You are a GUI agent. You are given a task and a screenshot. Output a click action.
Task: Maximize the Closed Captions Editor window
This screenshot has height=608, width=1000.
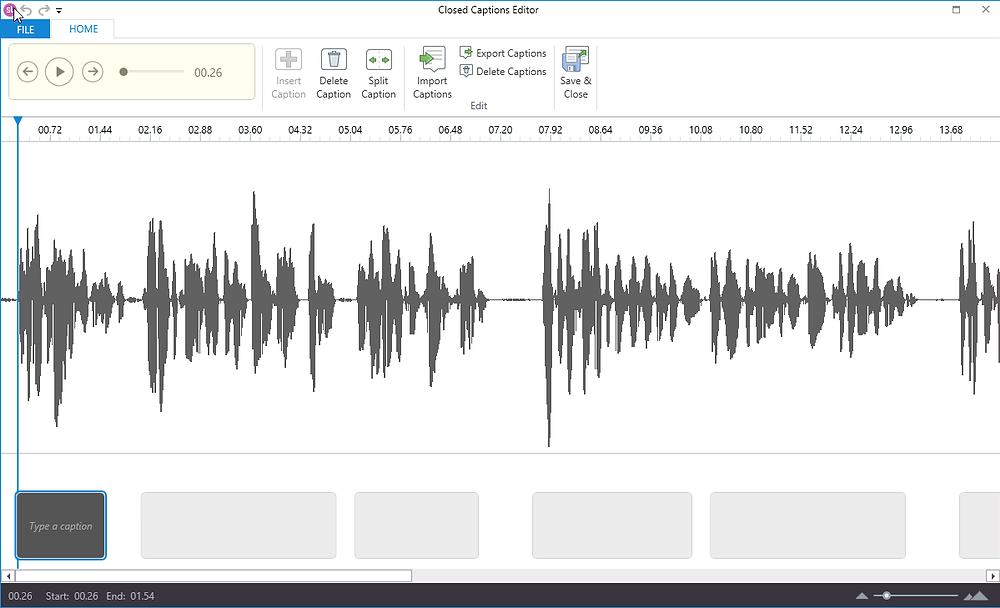click(956, 10)
